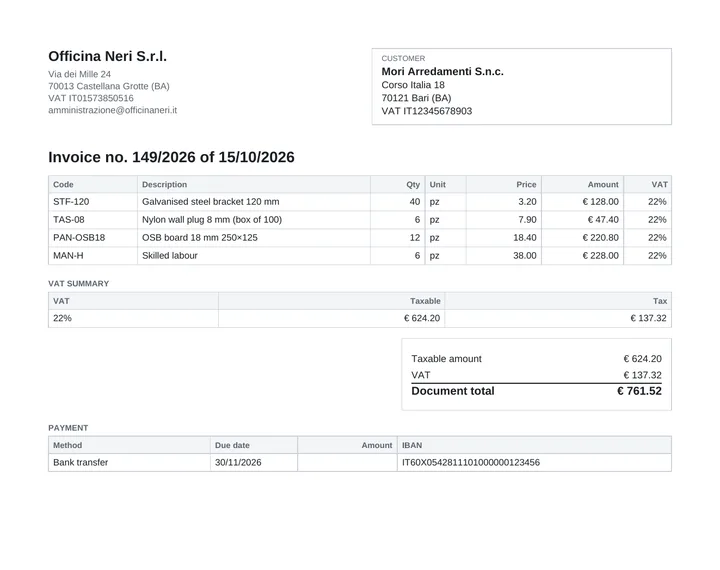The image size is (720, 570).
Task: Click Galvanised steel bracket 120 mm description
Action: tap(210, 202)
